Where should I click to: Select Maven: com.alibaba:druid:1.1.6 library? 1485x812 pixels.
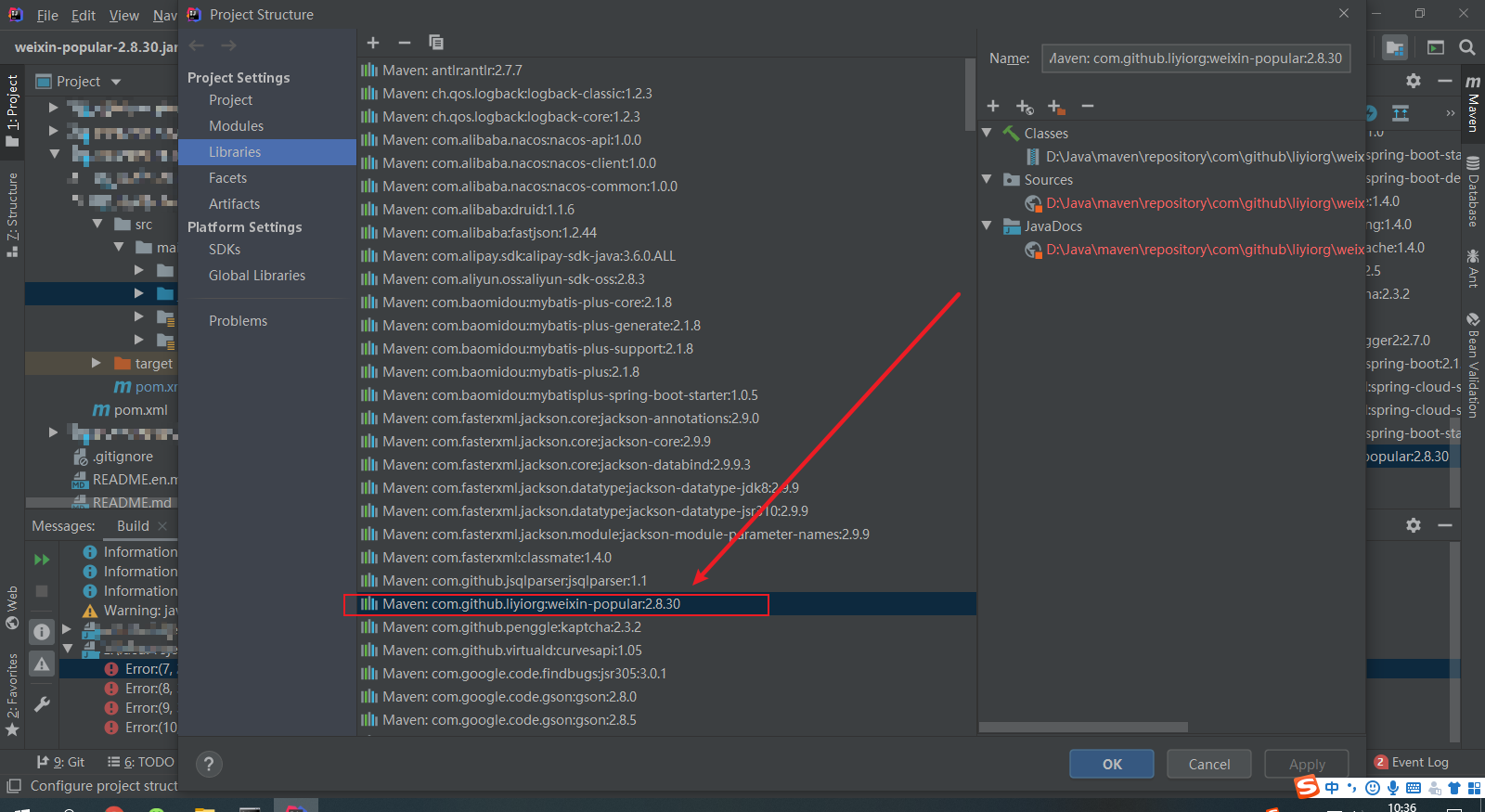(x=666, y=209)
